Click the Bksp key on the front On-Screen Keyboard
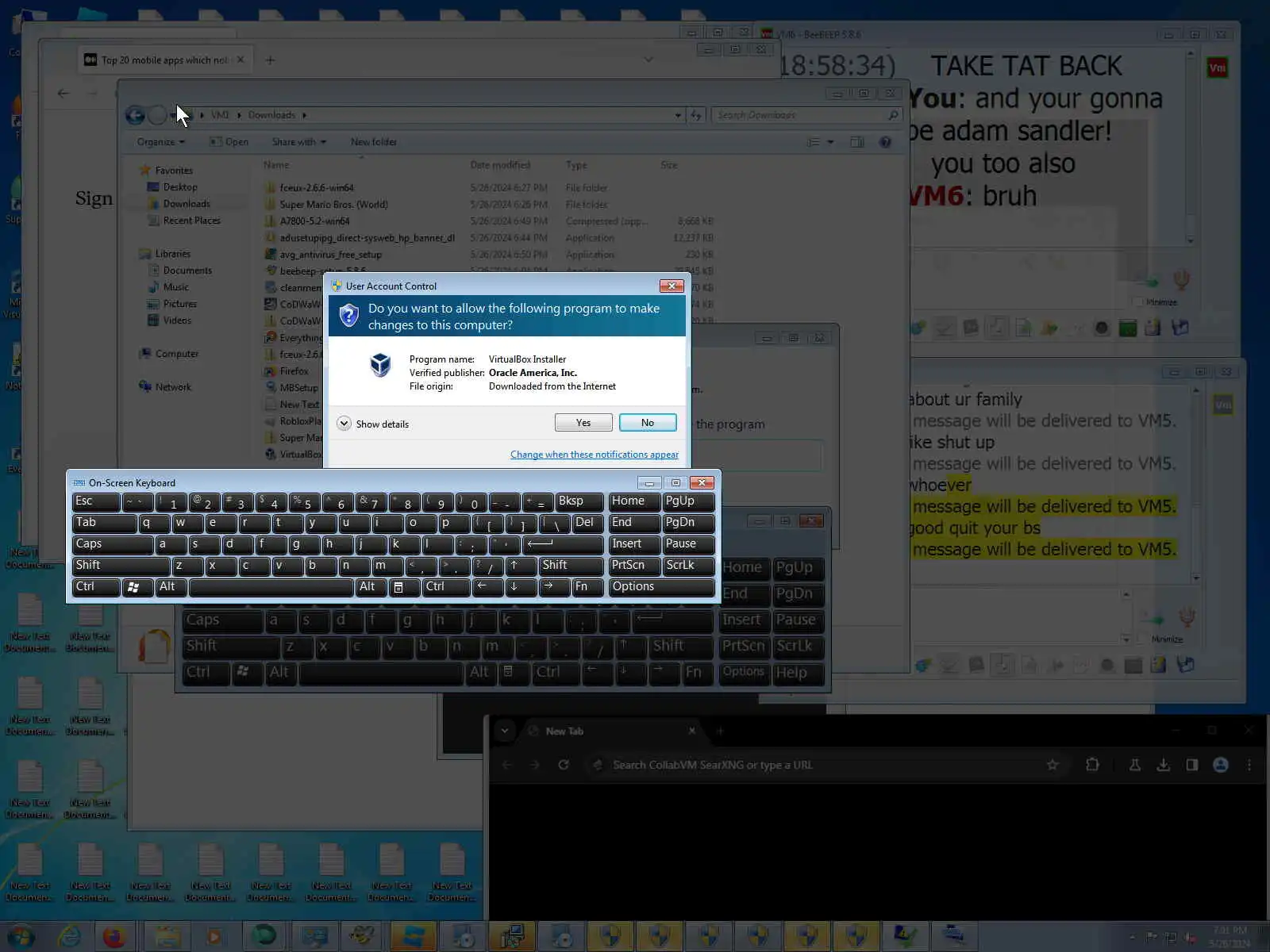Image resolution: width=1270 pixels, height=952 pixels. click(x=579, y=501)
